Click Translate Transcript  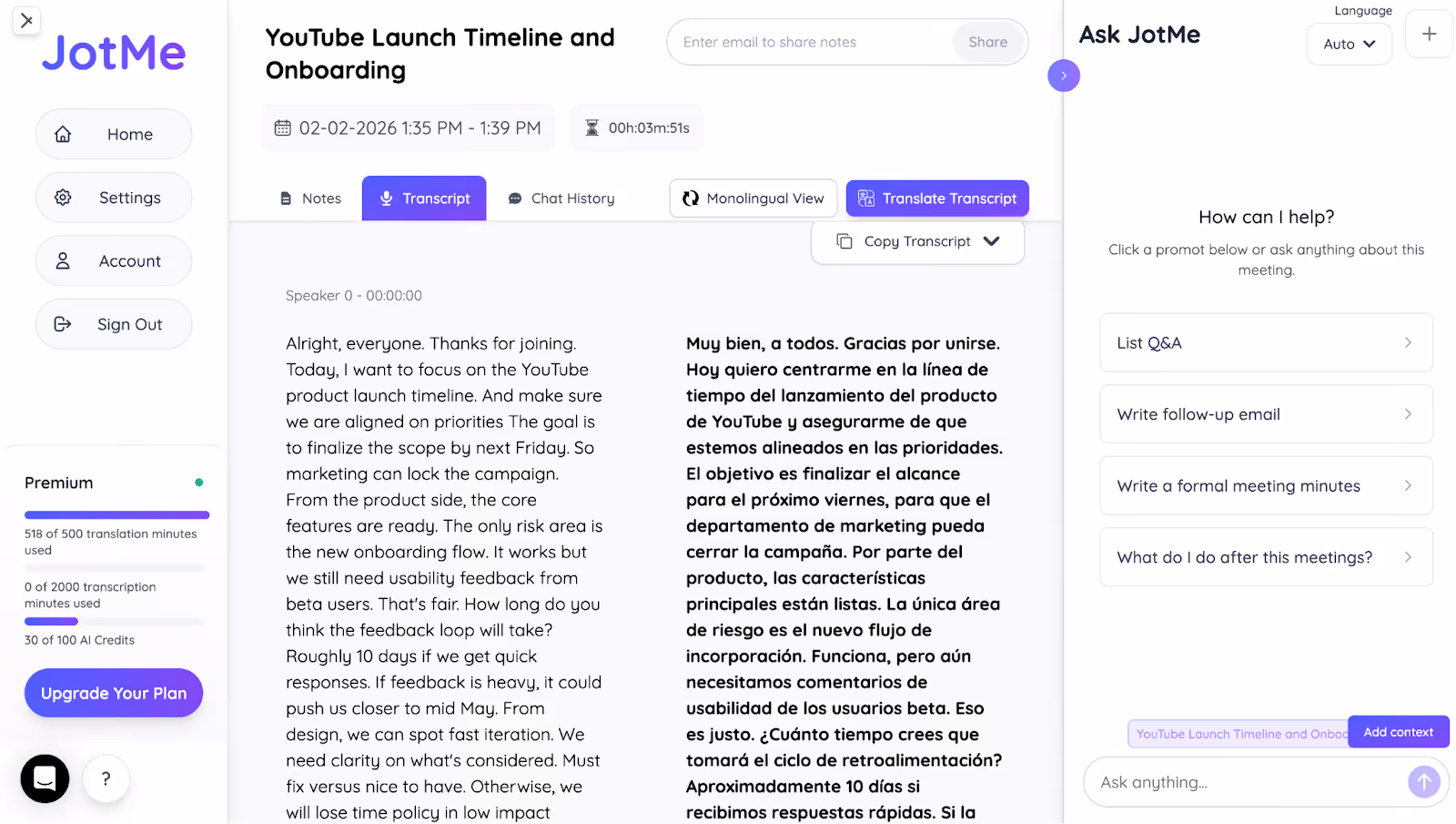point(937,198)
